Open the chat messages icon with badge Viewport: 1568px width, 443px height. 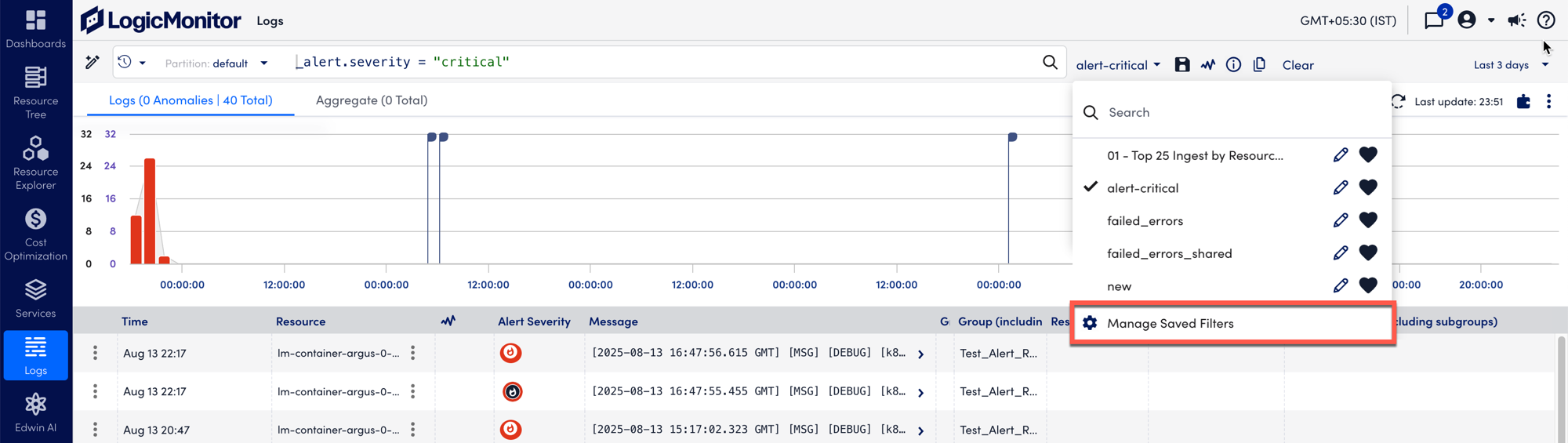click(x=1435, y=20)
